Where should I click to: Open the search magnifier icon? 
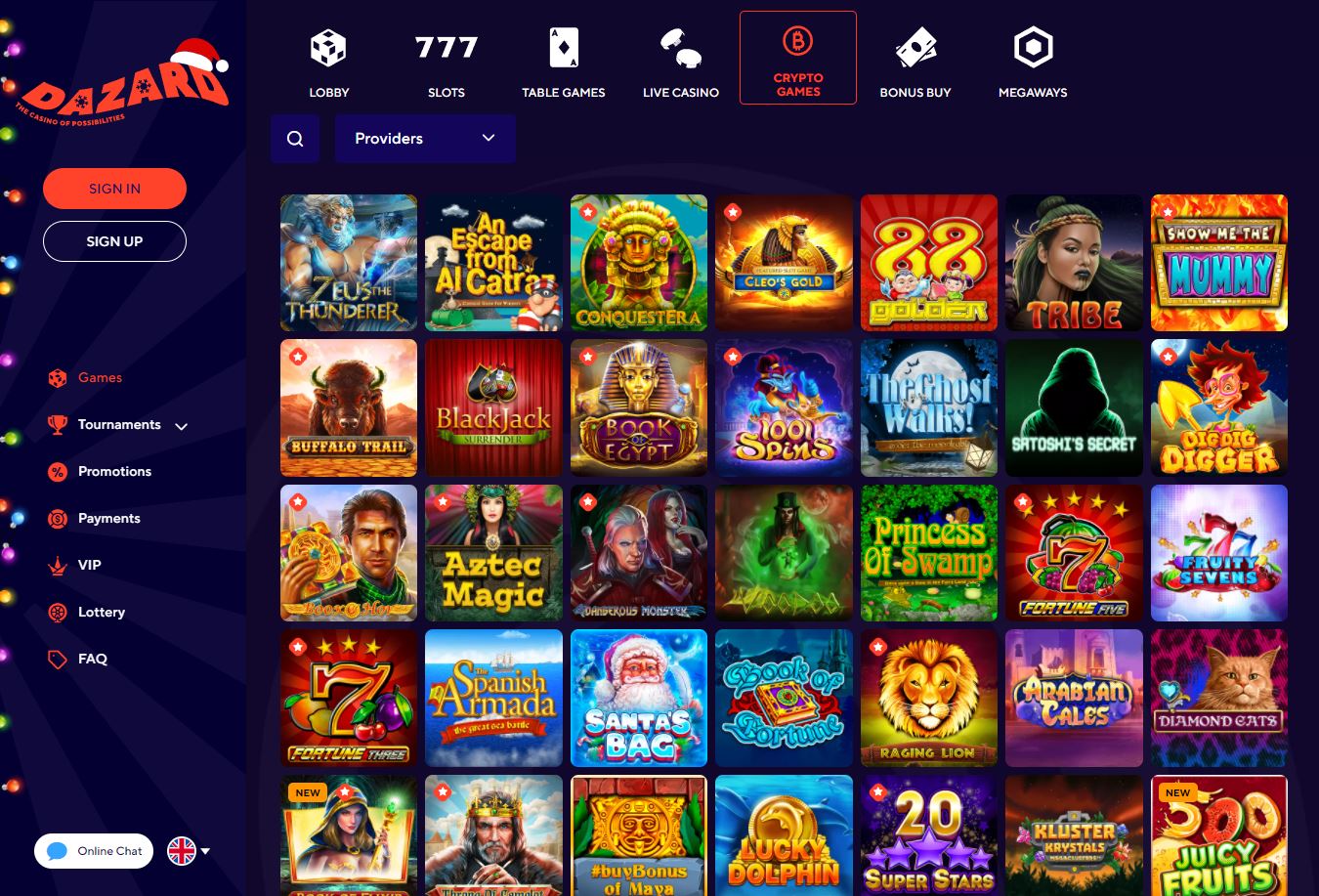pos(295,139)
